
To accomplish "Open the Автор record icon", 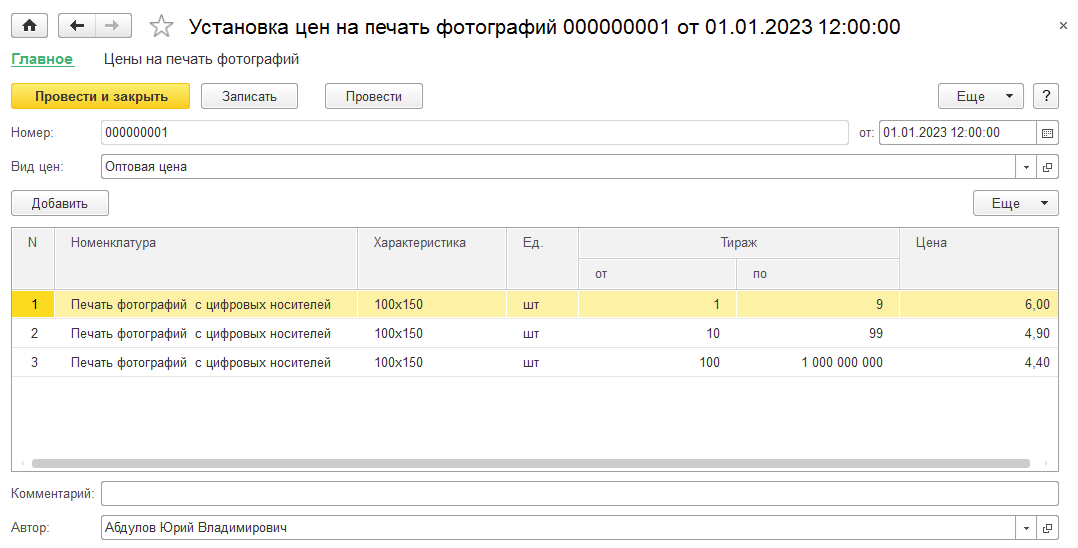I will point(1047,528).
